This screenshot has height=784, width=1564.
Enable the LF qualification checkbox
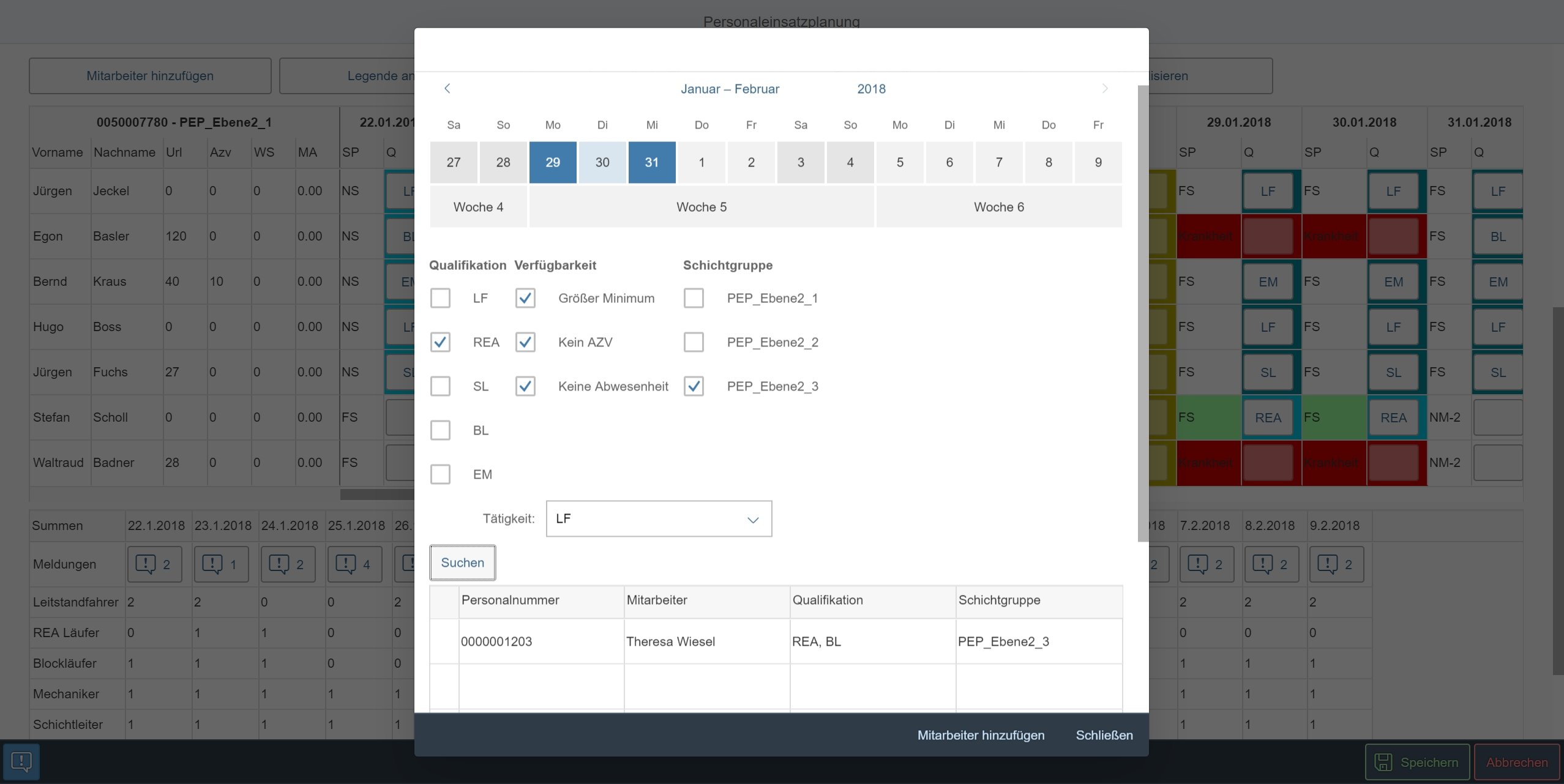pos(440,298)
